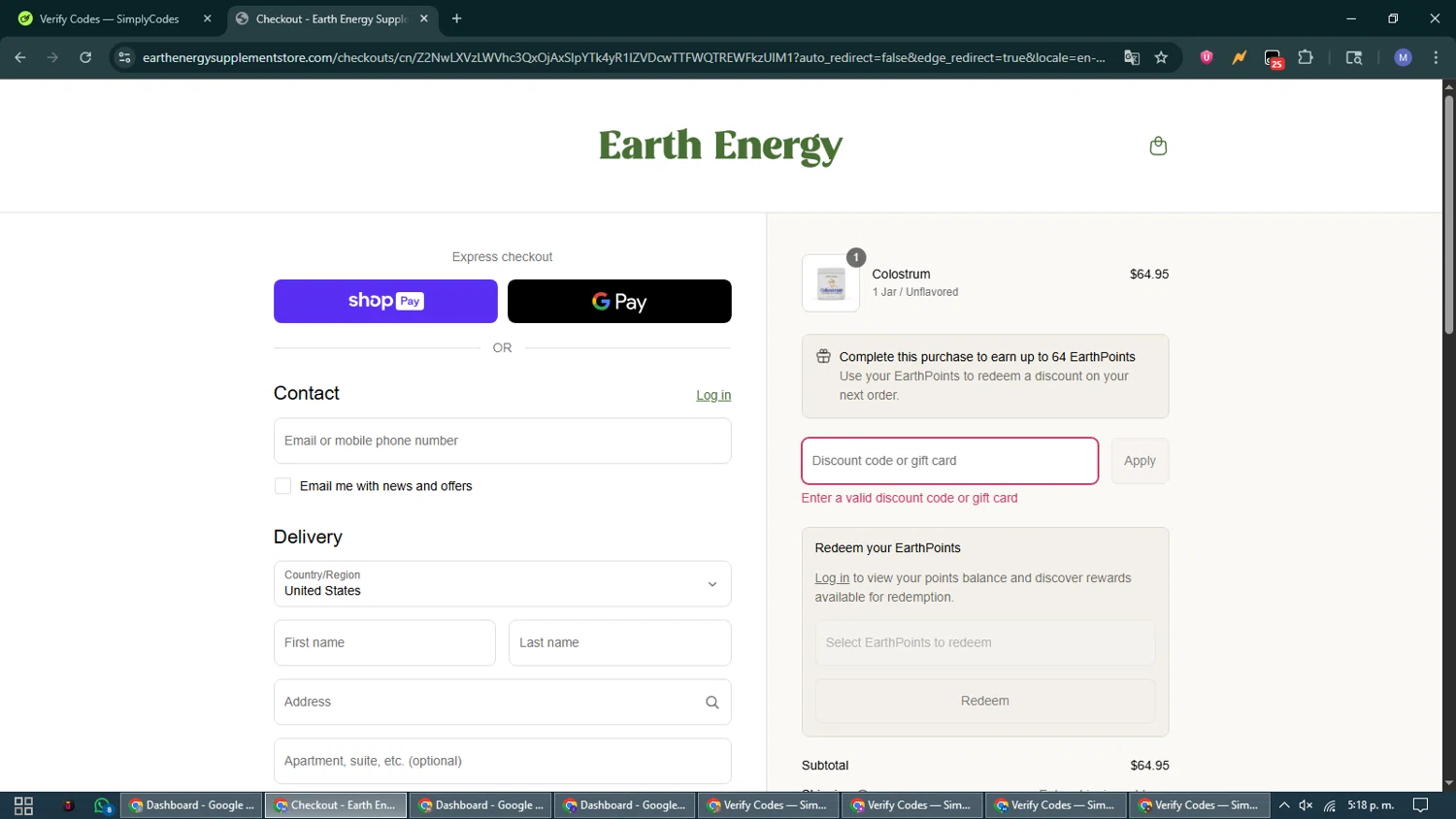This screenshot has height=819, width=1456.
Task: Close the Verify Codes SimplyCodes tab
Action: click(x=207, y=18)
